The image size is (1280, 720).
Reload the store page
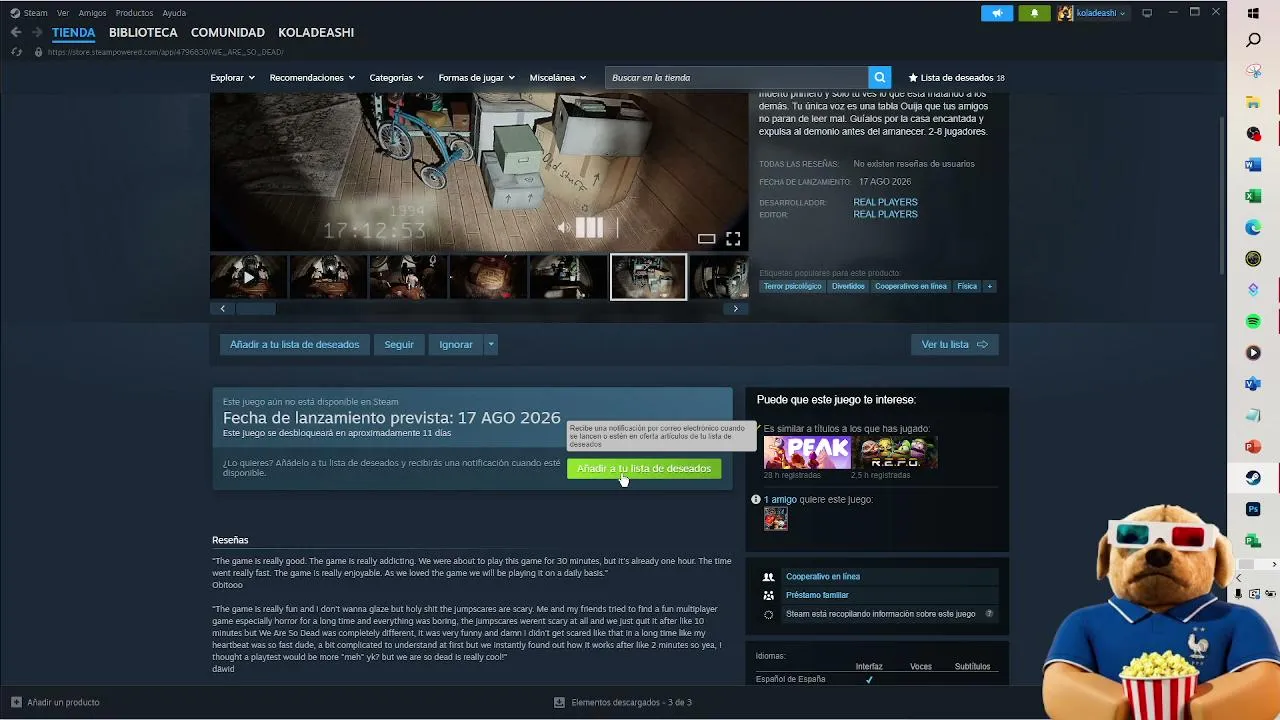16,52
